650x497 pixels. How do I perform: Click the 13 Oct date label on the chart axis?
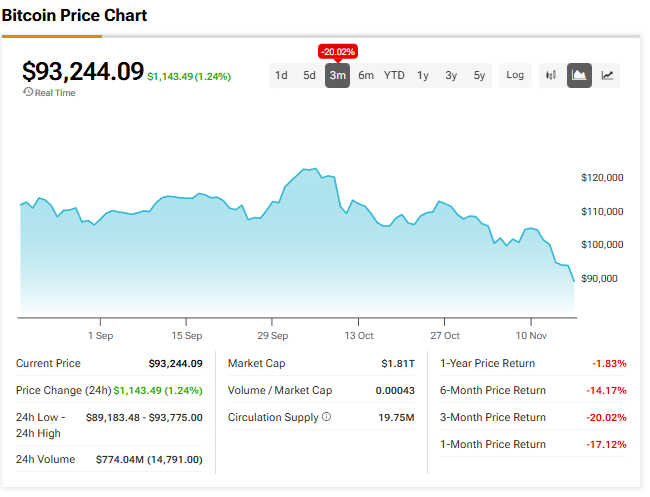pyautogui.click(x=359, y=336)
